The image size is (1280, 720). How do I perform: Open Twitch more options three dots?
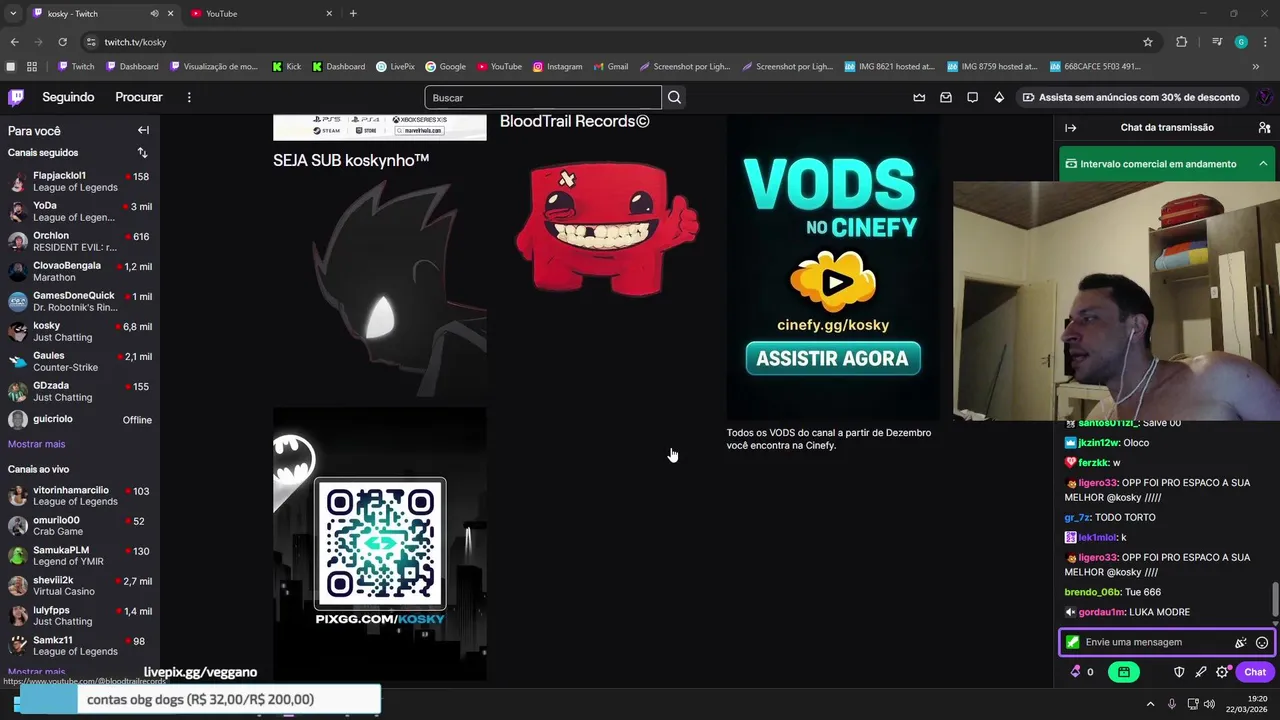(189, 97)
